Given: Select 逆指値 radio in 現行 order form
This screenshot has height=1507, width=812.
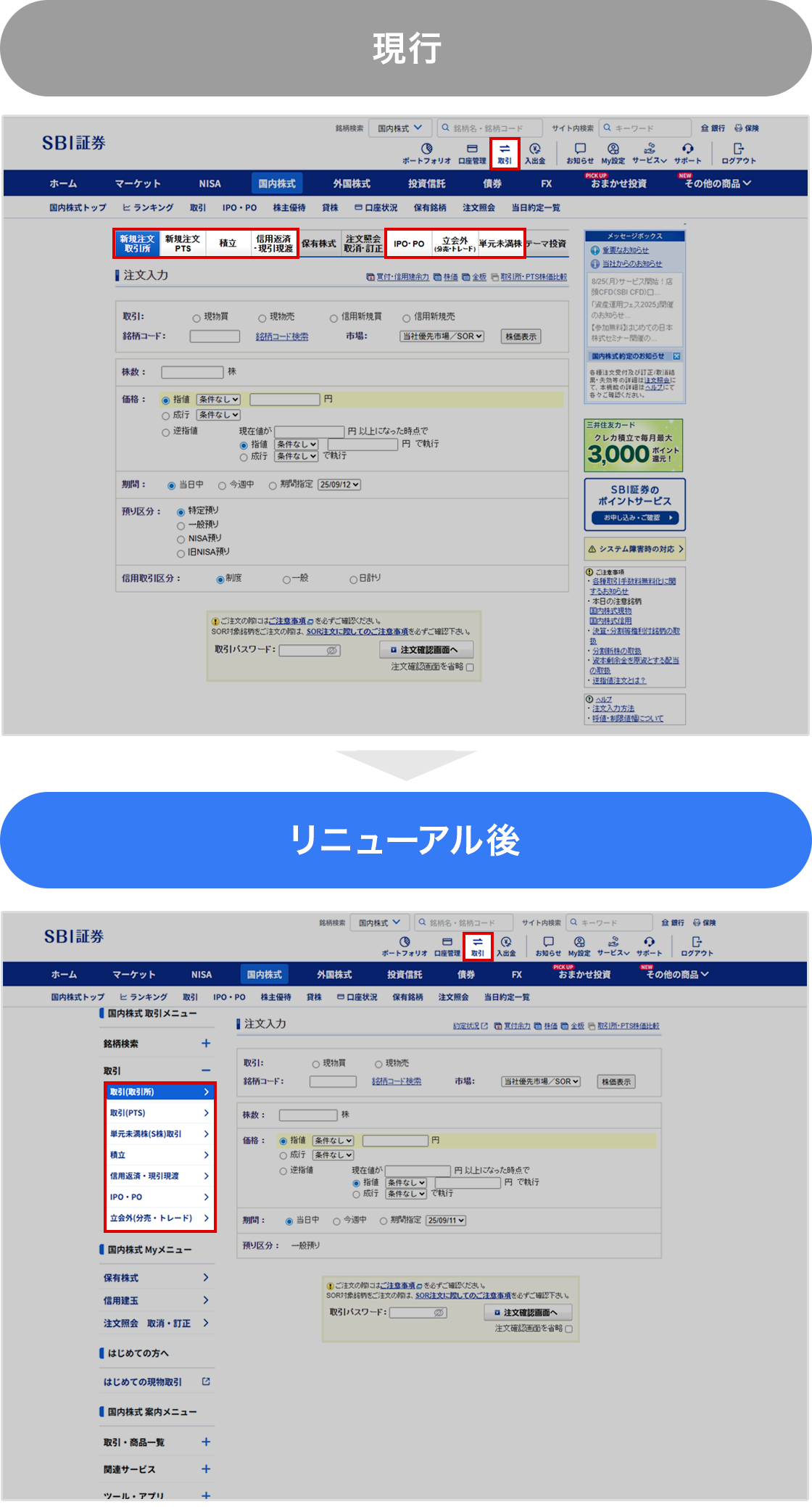Looking at the screenshot, I should 166,432.
